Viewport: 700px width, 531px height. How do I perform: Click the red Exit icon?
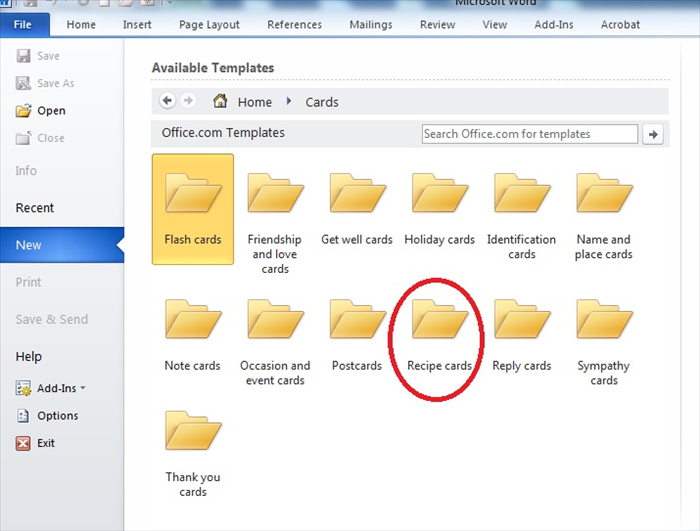pyautogui.click(x=23, y=443)
